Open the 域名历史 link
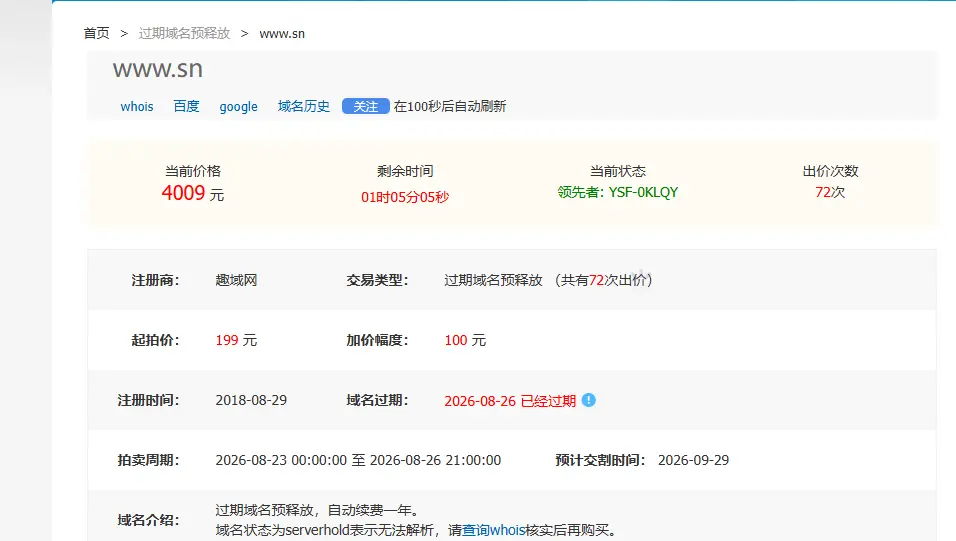The width and height of the screenshot is (956, 541). [304, 106]
